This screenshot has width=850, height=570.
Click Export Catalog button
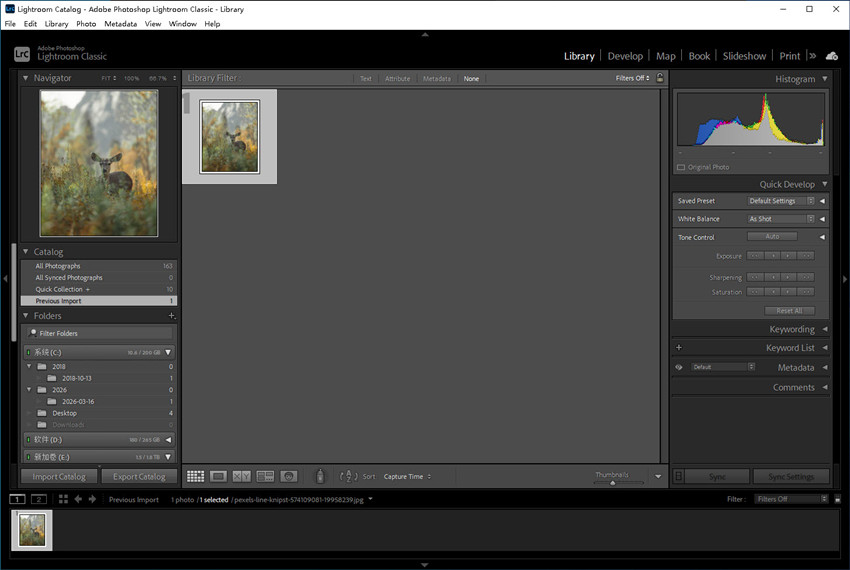click(x=139, y=476)
